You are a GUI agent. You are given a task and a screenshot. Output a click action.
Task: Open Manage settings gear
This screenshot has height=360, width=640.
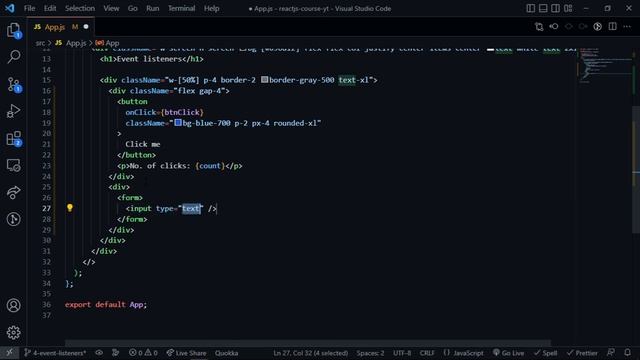point(13,333)
